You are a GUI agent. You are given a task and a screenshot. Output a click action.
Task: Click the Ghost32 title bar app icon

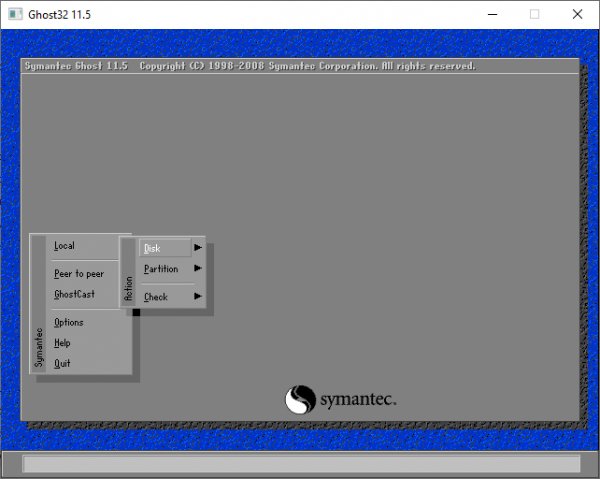15,15
